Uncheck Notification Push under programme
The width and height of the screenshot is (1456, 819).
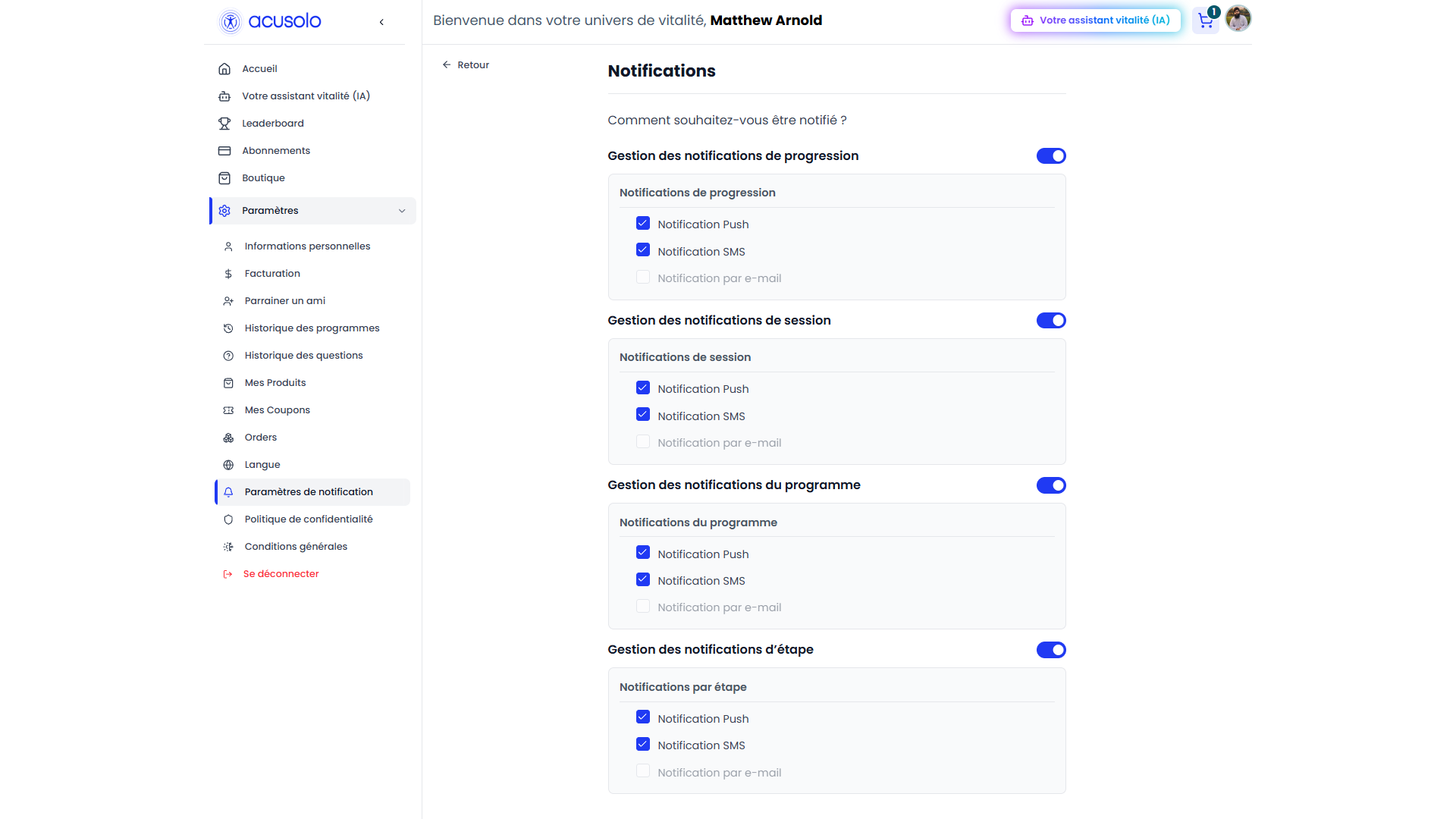coord(643,553)
